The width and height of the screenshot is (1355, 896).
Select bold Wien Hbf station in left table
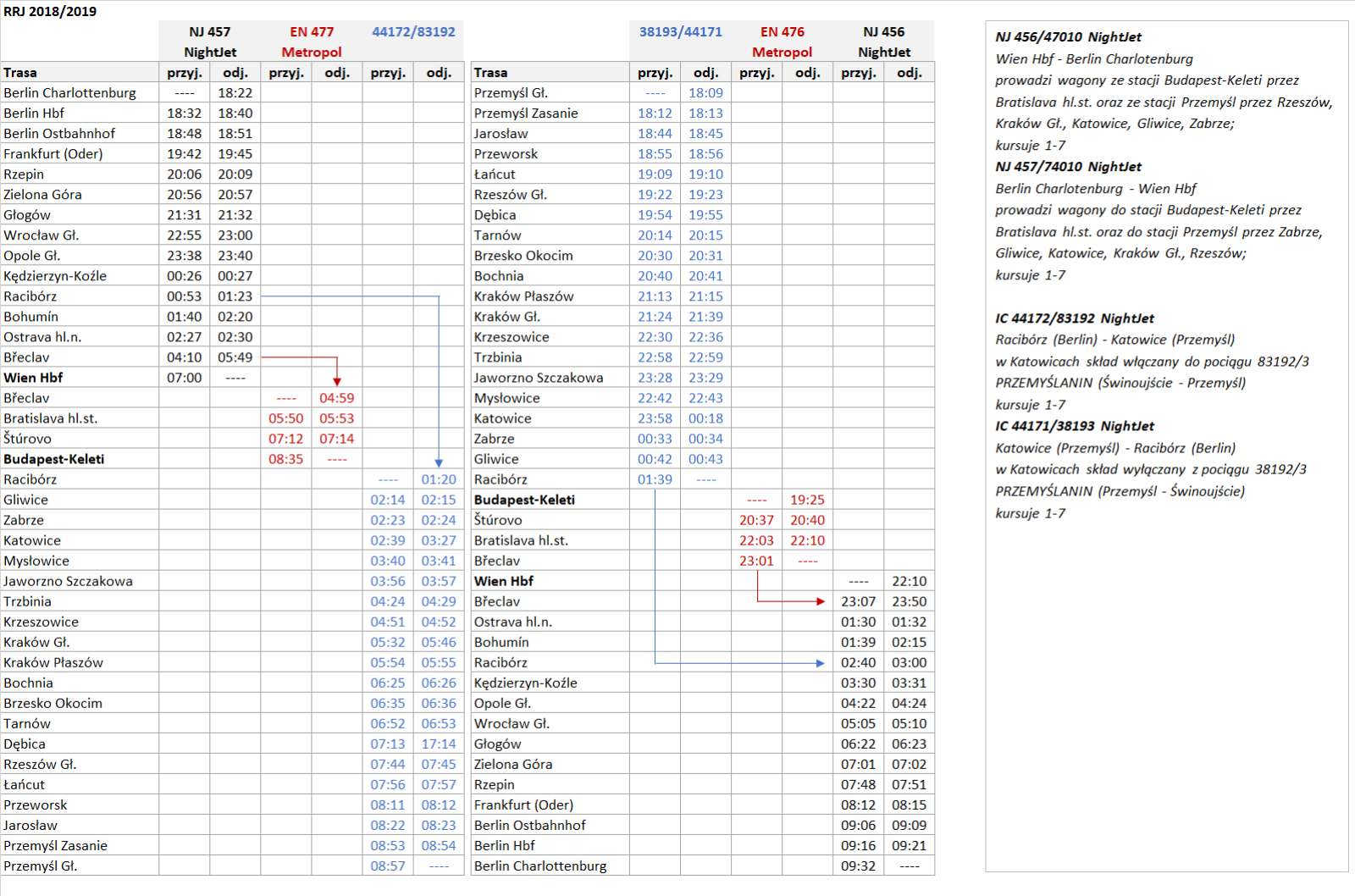[34, 378]
